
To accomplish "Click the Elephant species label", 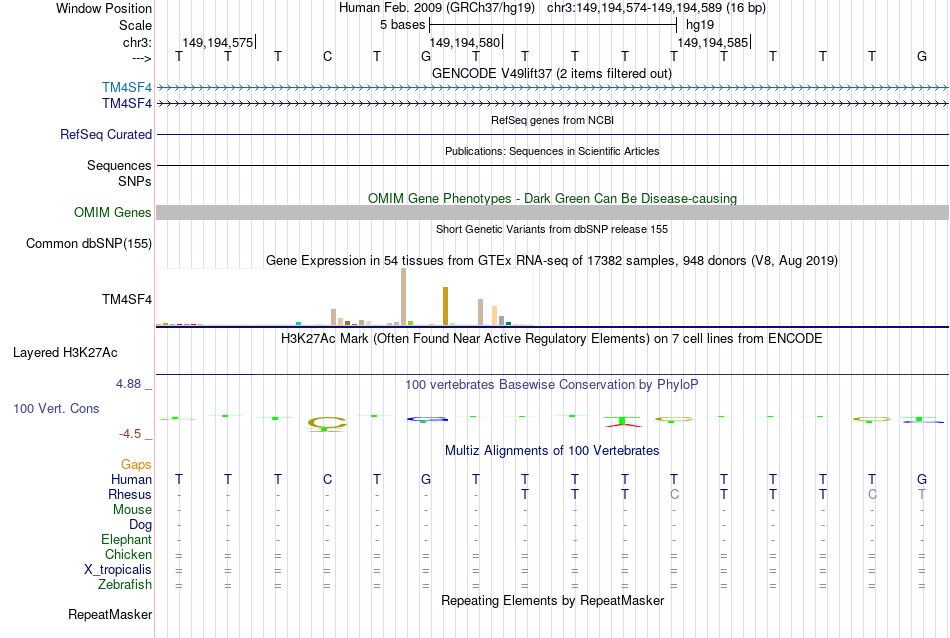I will coord(126,539).
